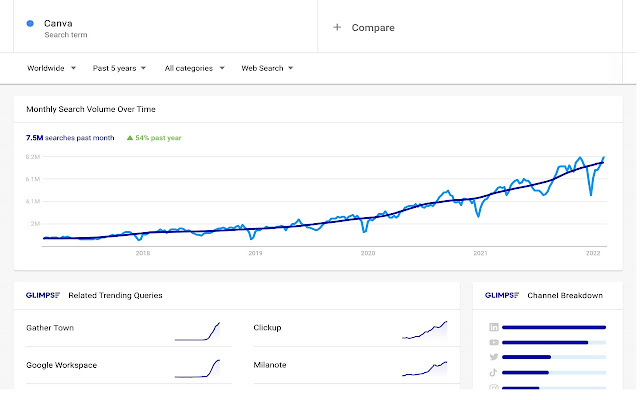The image size is (640, 400).
Task: Click the plus icon beside Compare
Action: 337,28
